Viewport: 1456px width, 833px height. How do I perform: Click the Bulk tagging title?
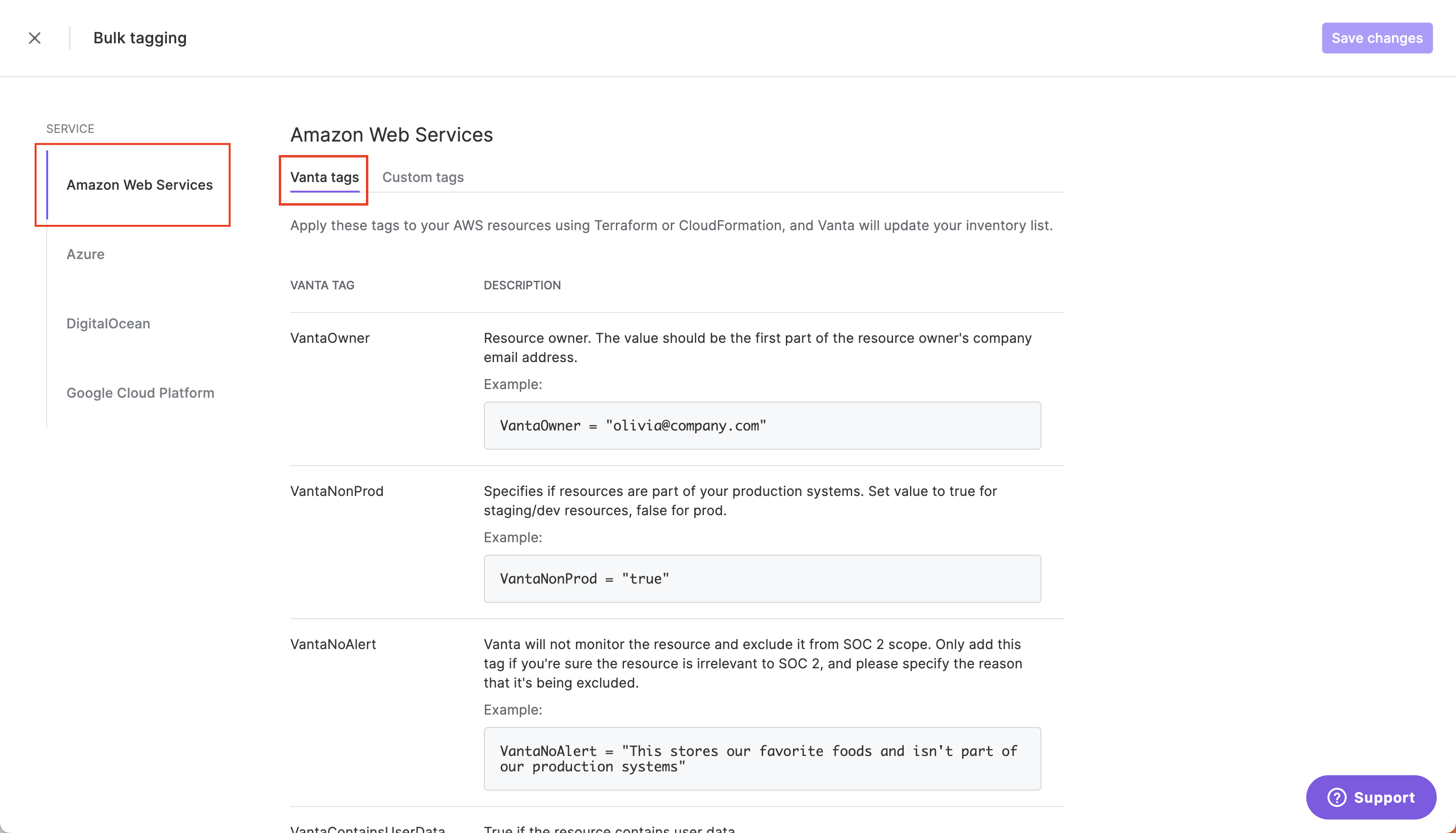140,38
